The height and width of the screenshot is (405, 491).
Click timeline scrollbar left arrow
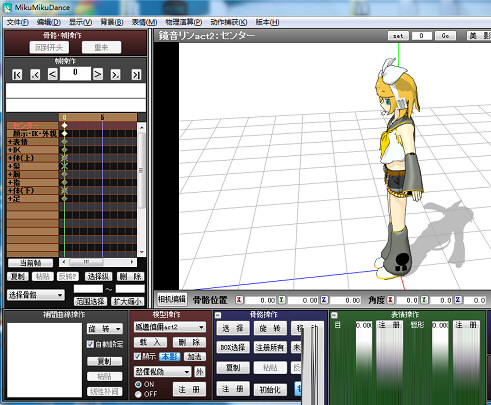click(64, 262)
